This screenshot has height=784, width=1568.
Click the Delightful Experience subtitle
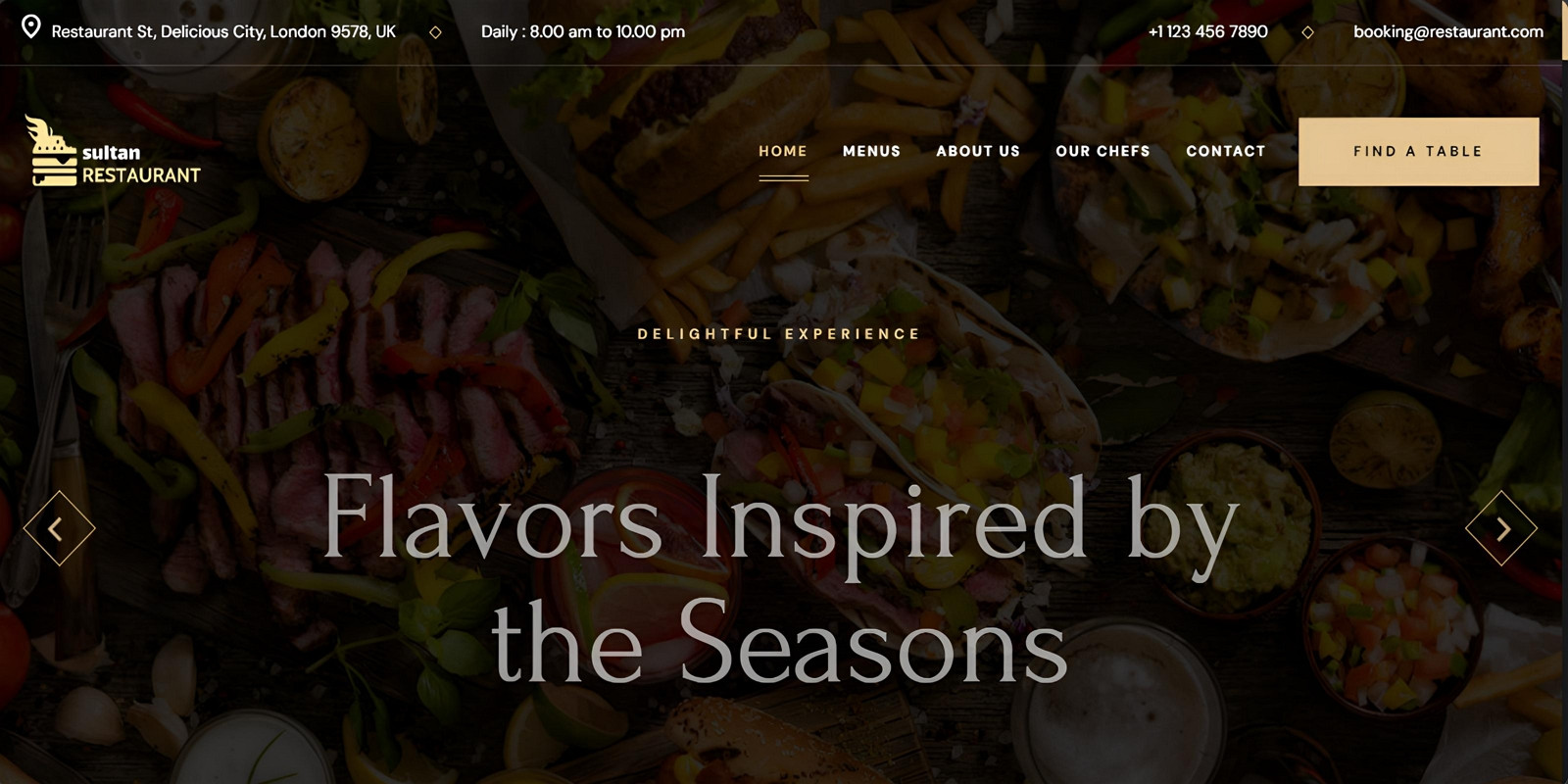(779, 334)
